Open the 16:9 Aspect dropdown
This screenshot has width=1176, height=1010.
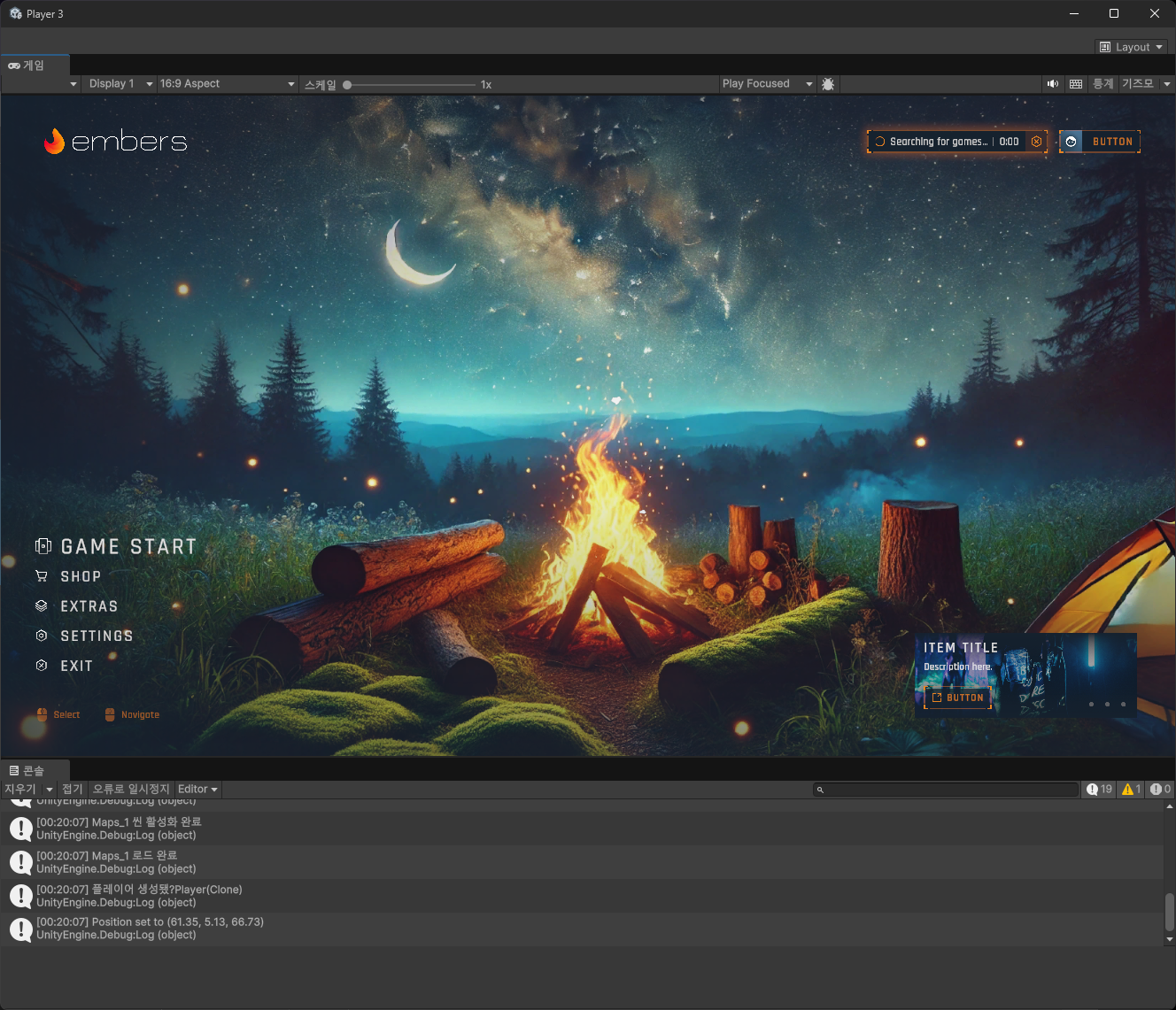pyautogui.click(x=227, y=84)
